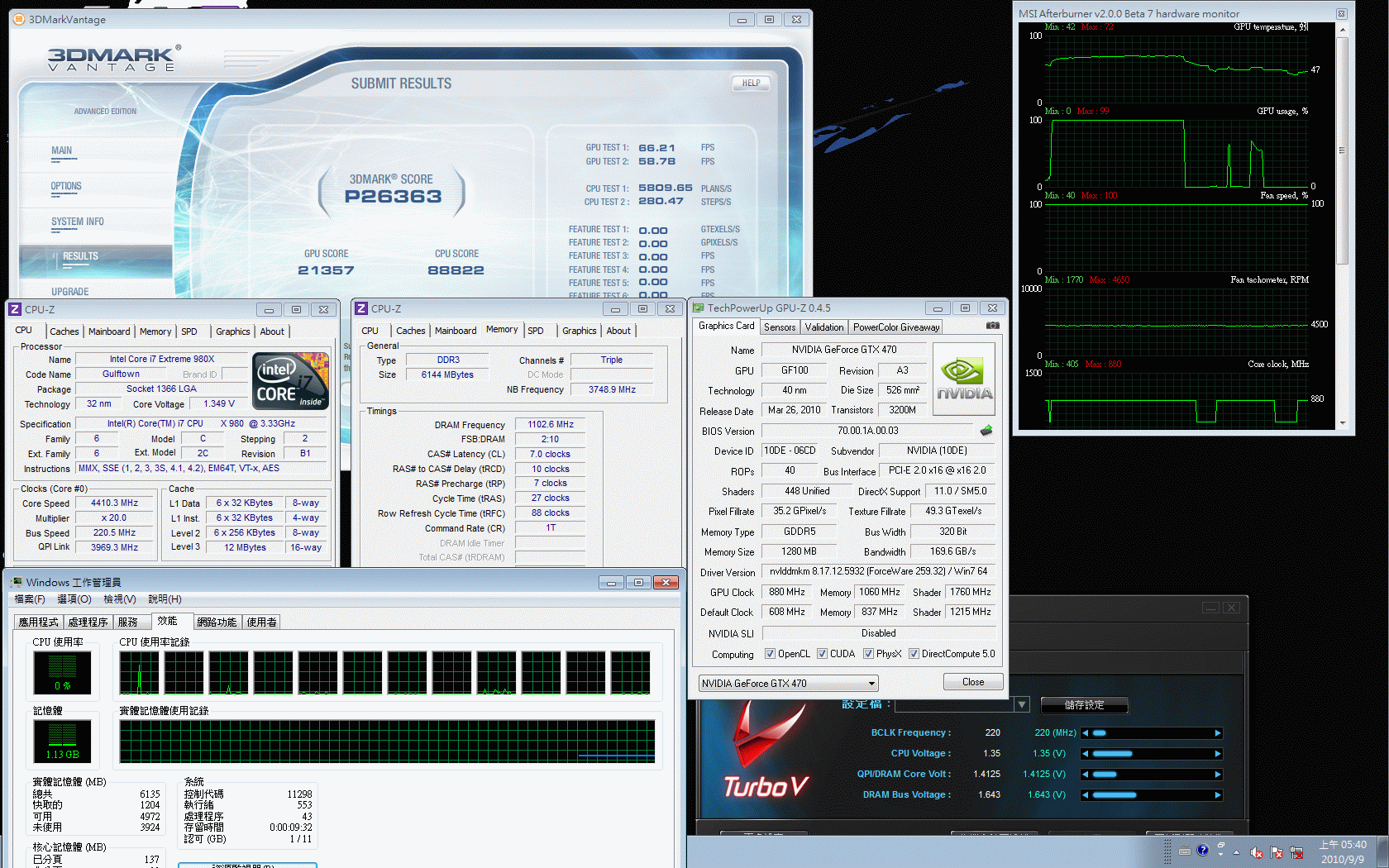This screenshot has width=1389, height=868.
Task: Open SYSTEM INFO in 3DMark Vantage sidebar
Action: [77, 222]
